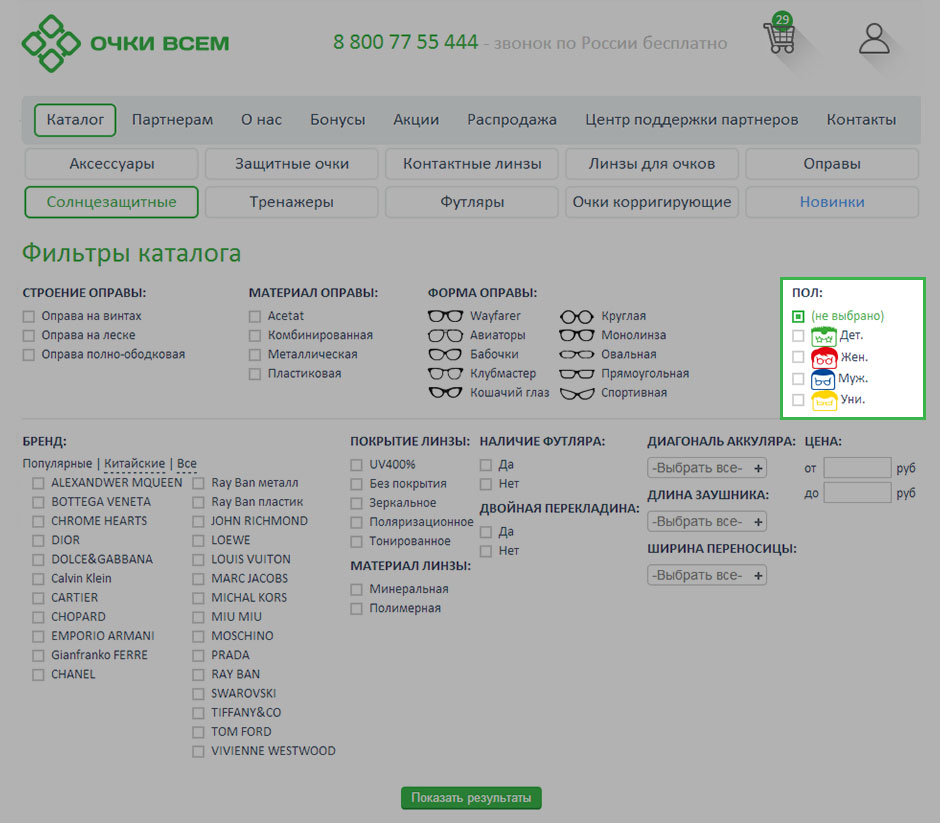Pick the Кошачий глаз glasses icon
The width and height of the screenshot is (940, 823).
[x=445, y=393]
